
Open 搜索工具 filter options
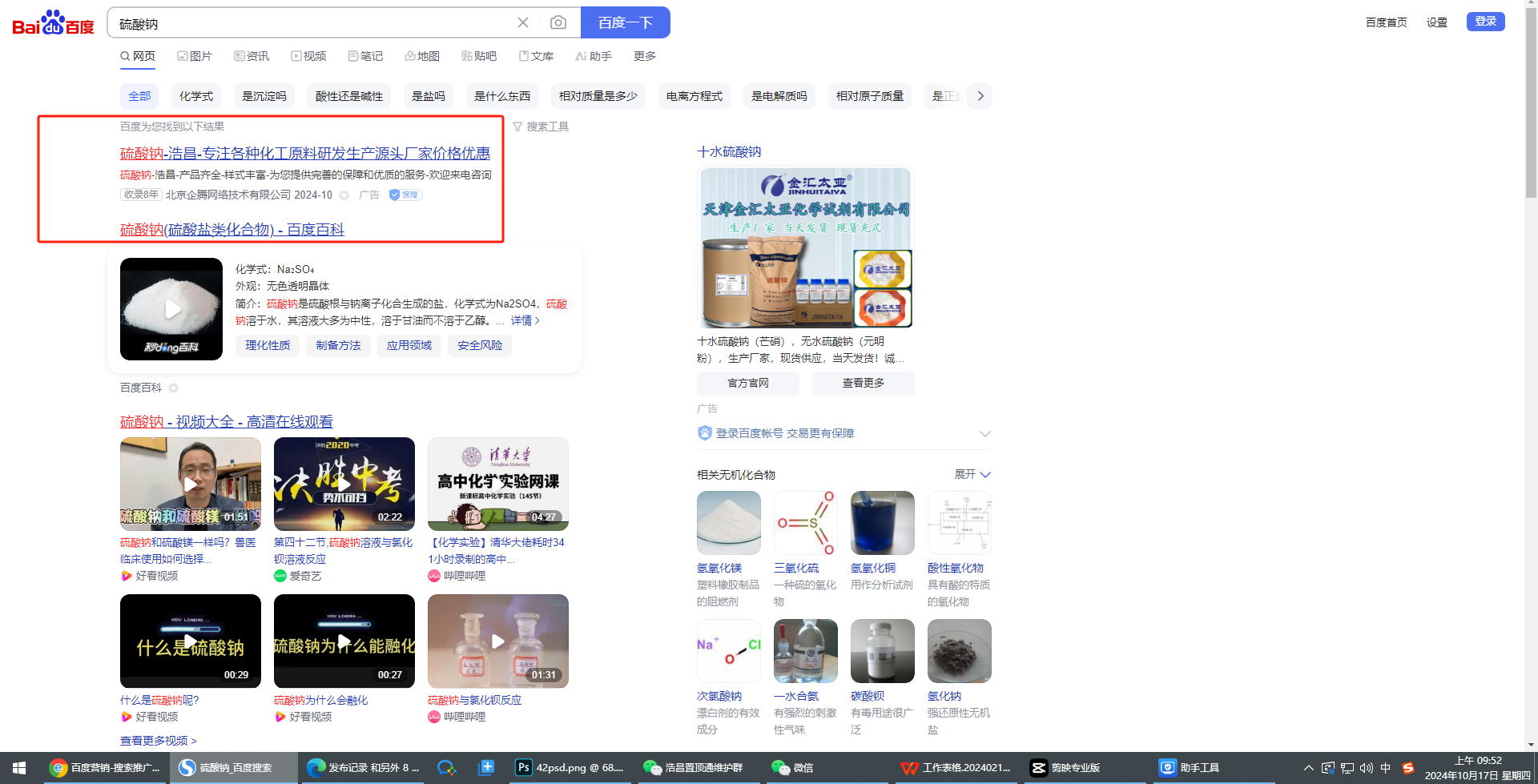tap(541, 127)
